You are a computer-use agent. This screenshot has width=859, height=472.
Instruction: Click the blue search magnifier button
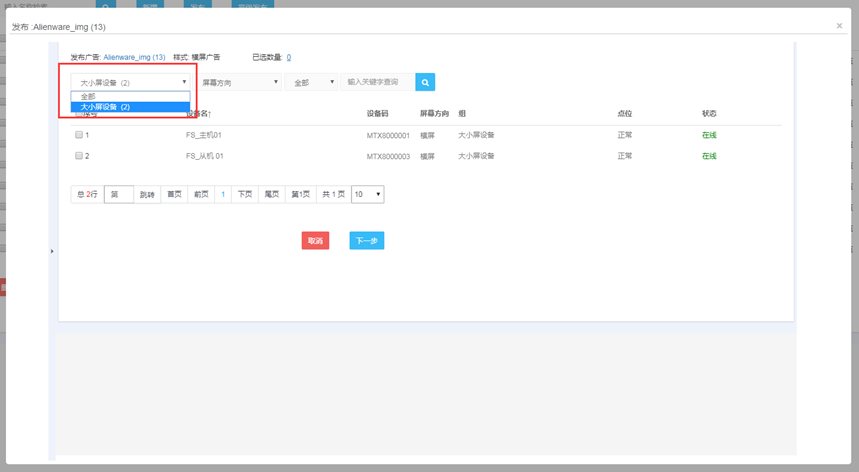click(x=424, y=82)
